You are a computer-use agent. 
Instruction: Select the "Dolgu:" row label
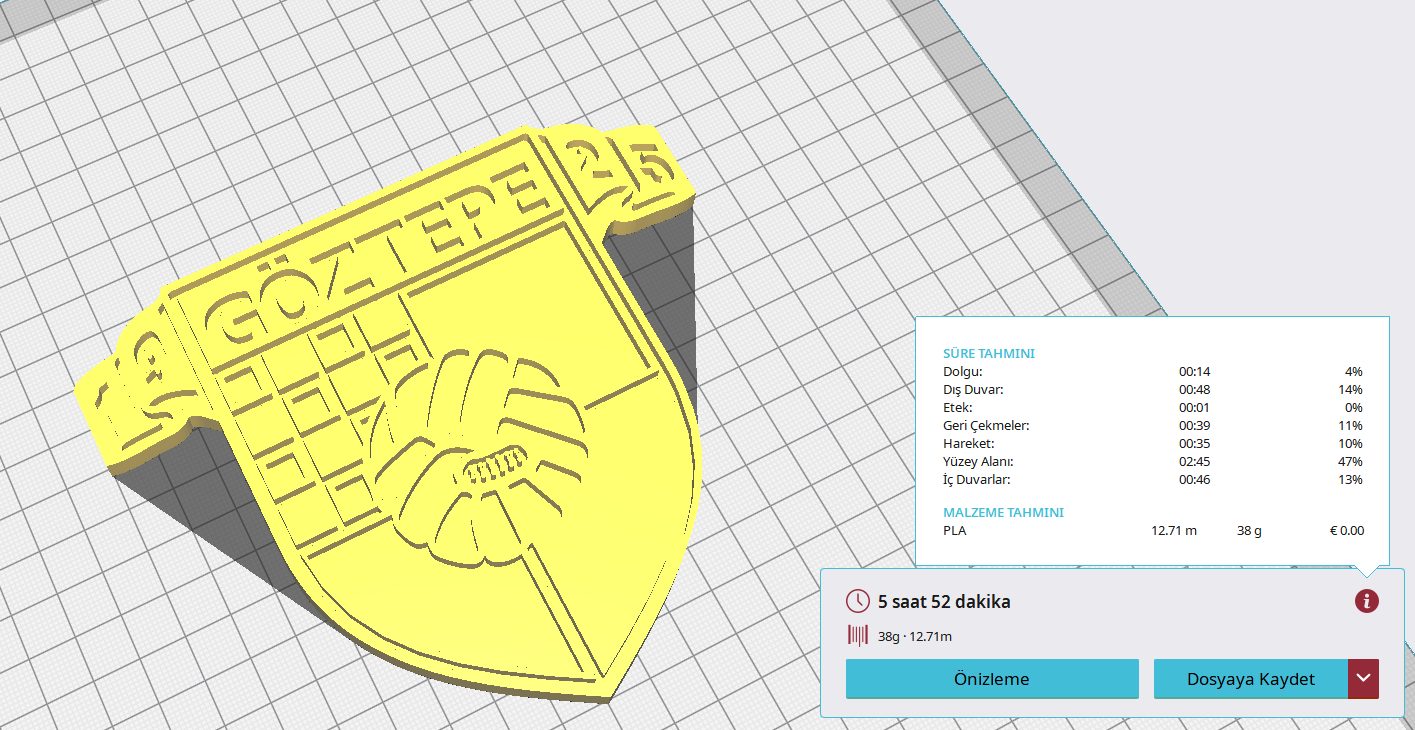click(963, 372)
